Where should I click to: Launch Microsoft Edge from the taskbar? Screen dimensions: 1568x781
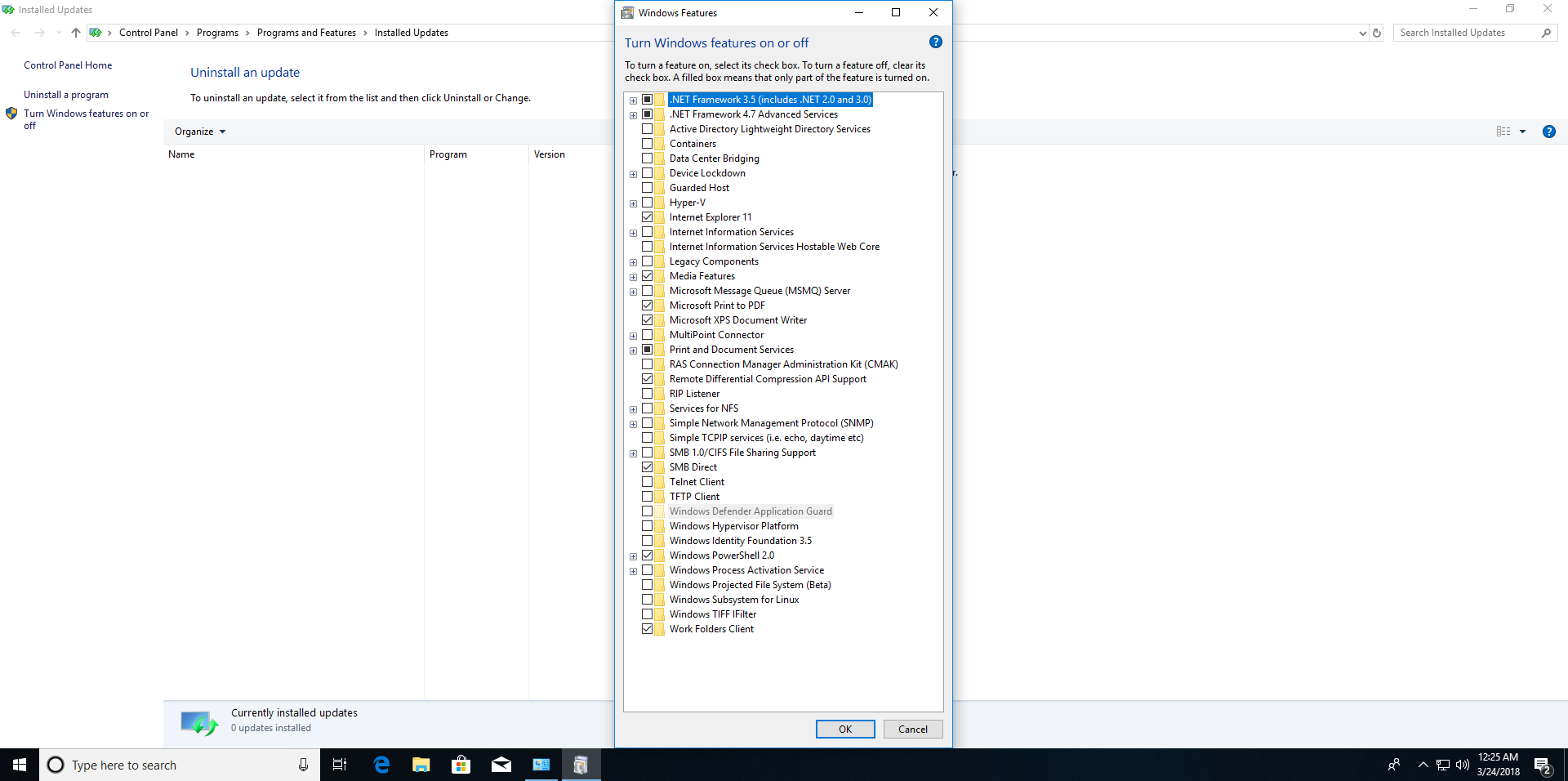[381, 765]
